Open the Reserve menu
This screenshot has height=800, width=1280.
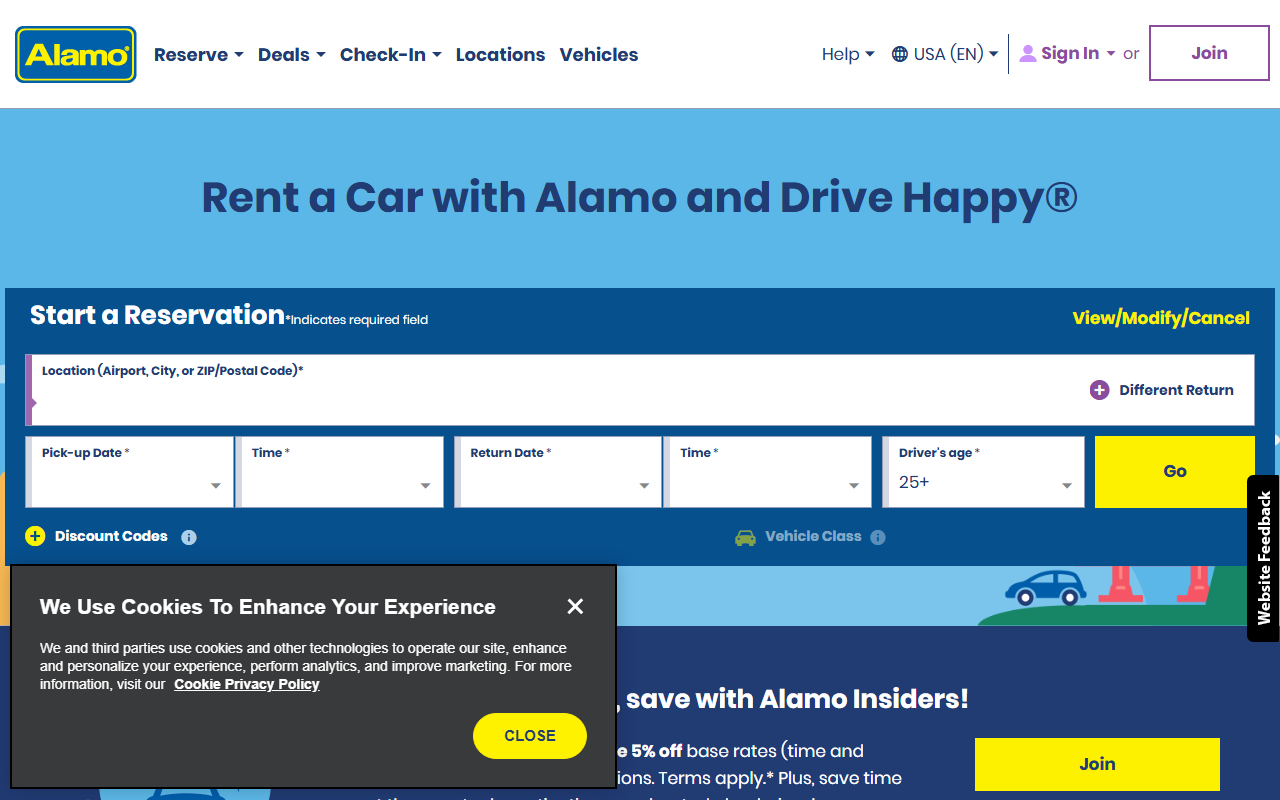coord(198,55)
